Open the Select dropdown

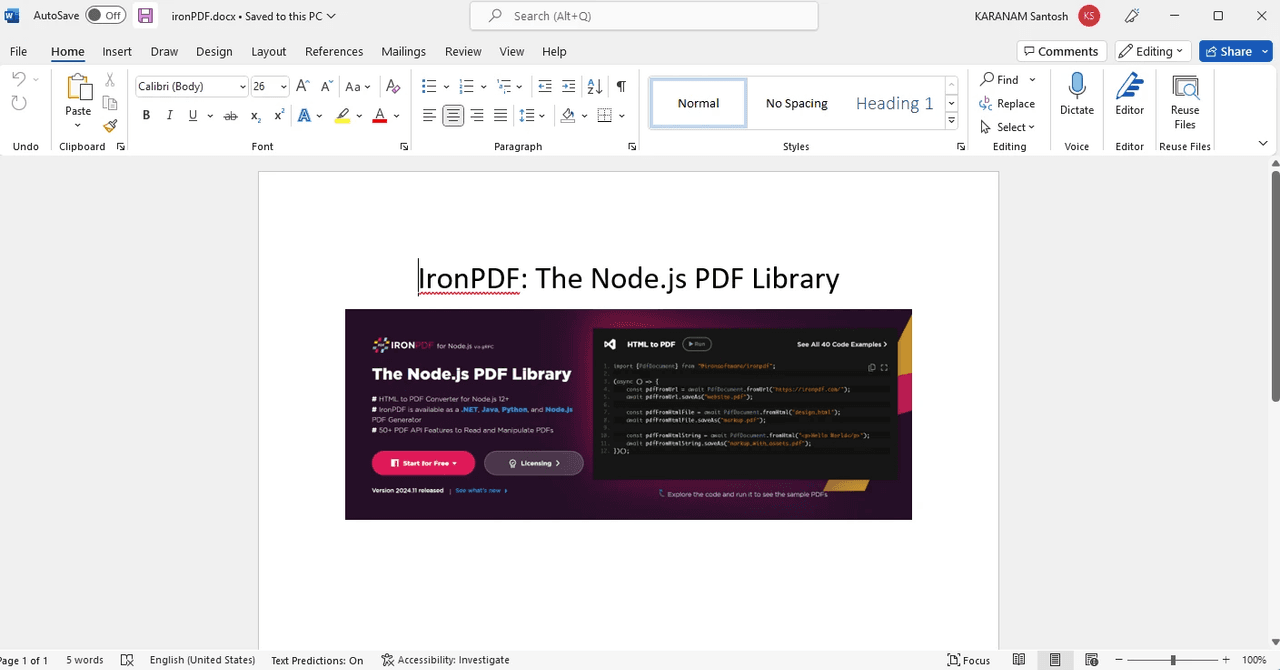coord(1007,127)
